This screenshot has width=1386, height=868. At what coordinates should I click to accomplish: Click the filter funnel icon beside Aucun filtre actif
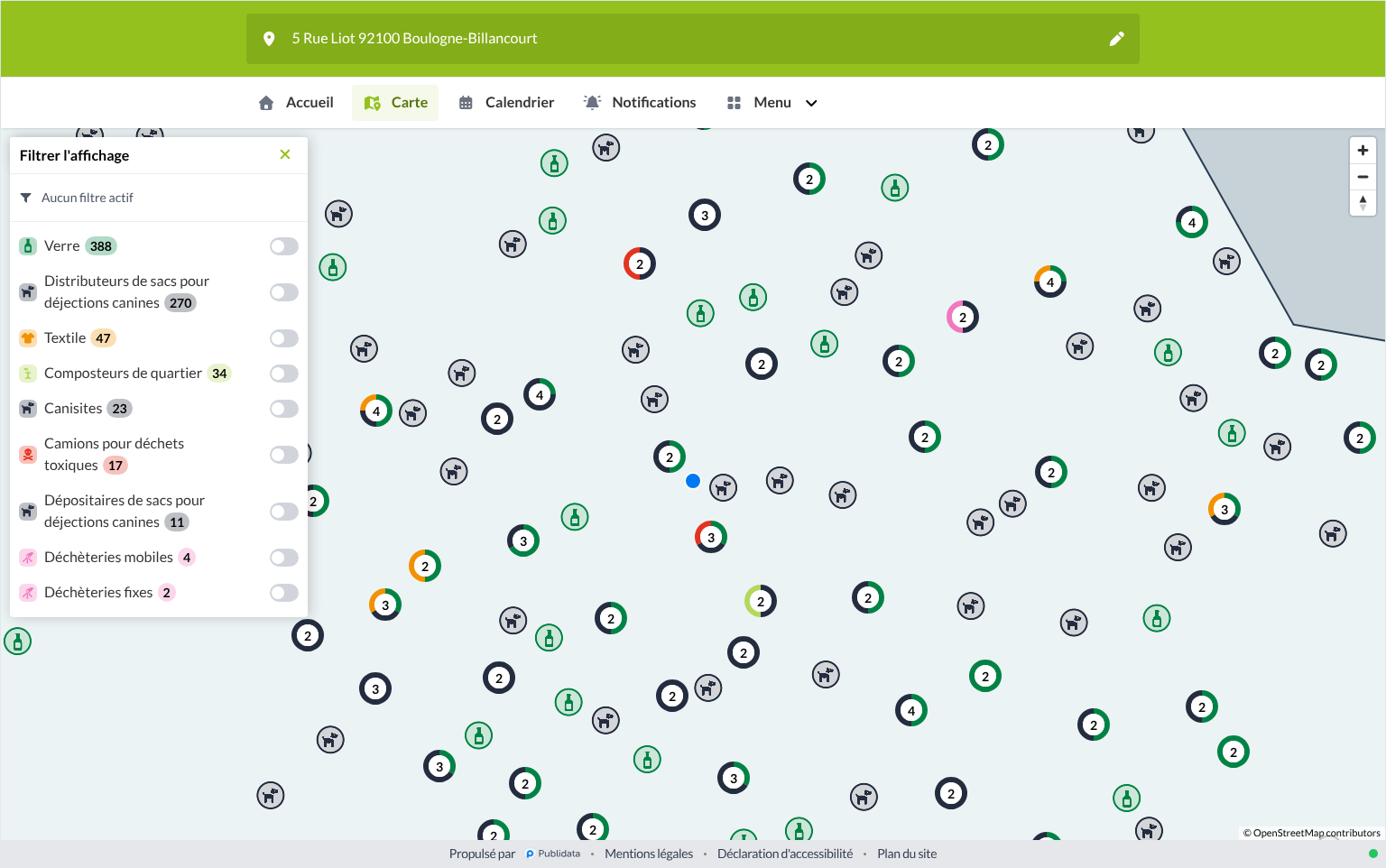[25, 198]
